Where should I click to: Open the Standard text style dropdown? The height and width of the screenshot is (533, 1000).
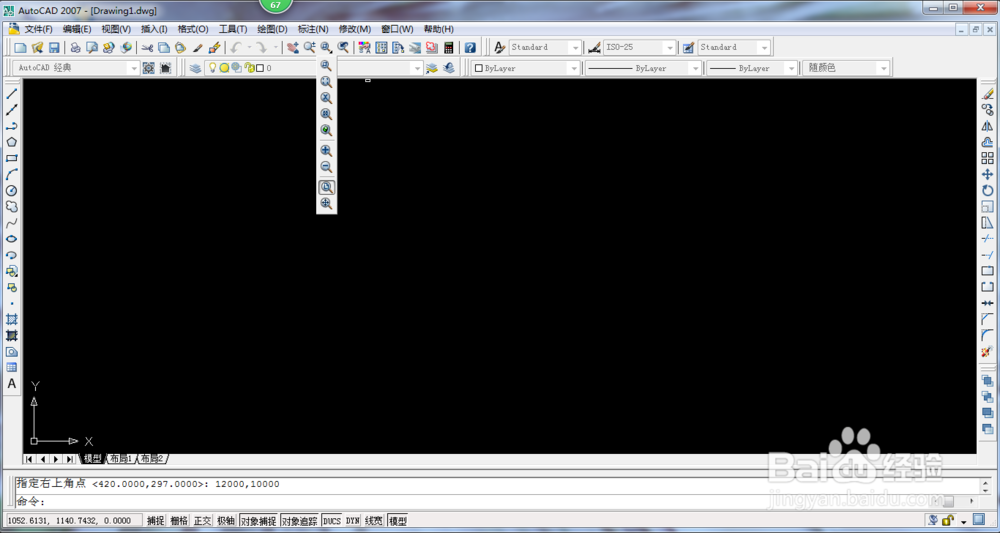coord(545,47)
